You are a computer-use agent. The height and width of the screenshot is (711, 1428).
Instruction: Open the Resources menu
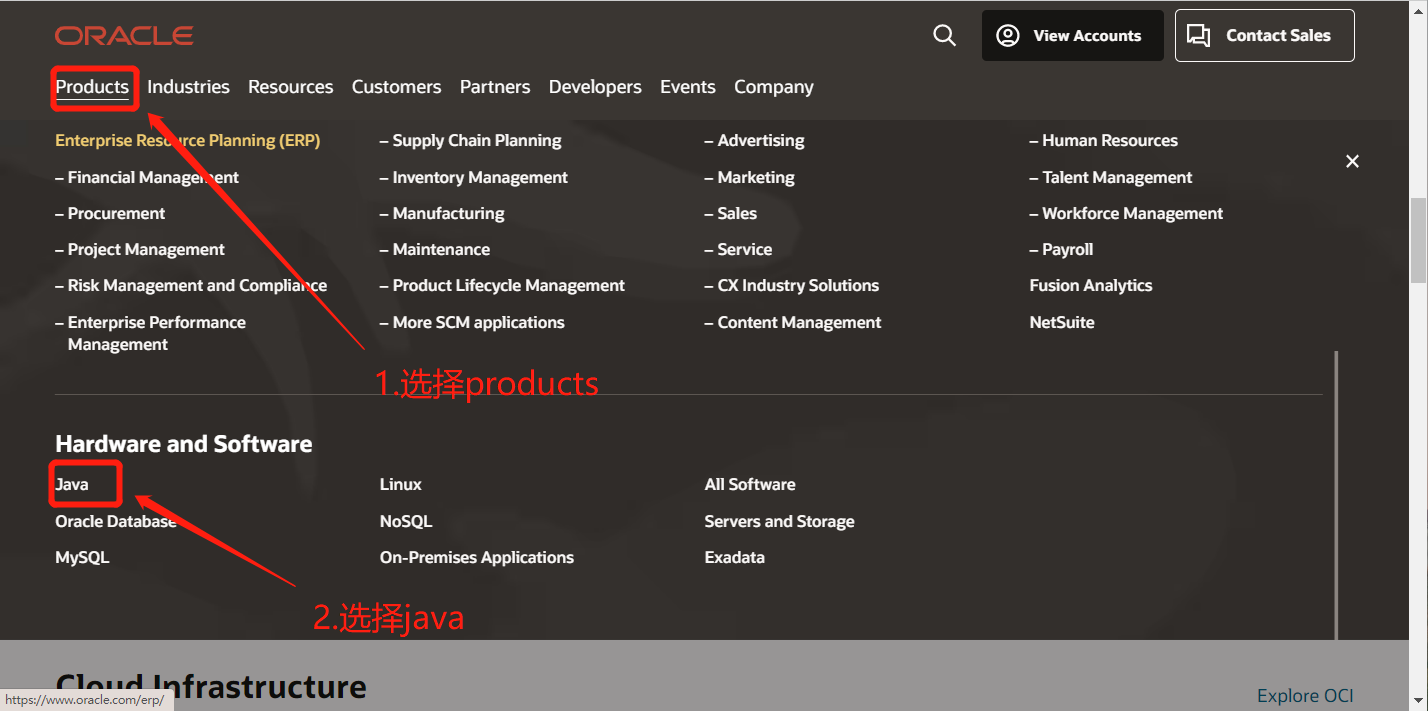[x=290, y=87]
